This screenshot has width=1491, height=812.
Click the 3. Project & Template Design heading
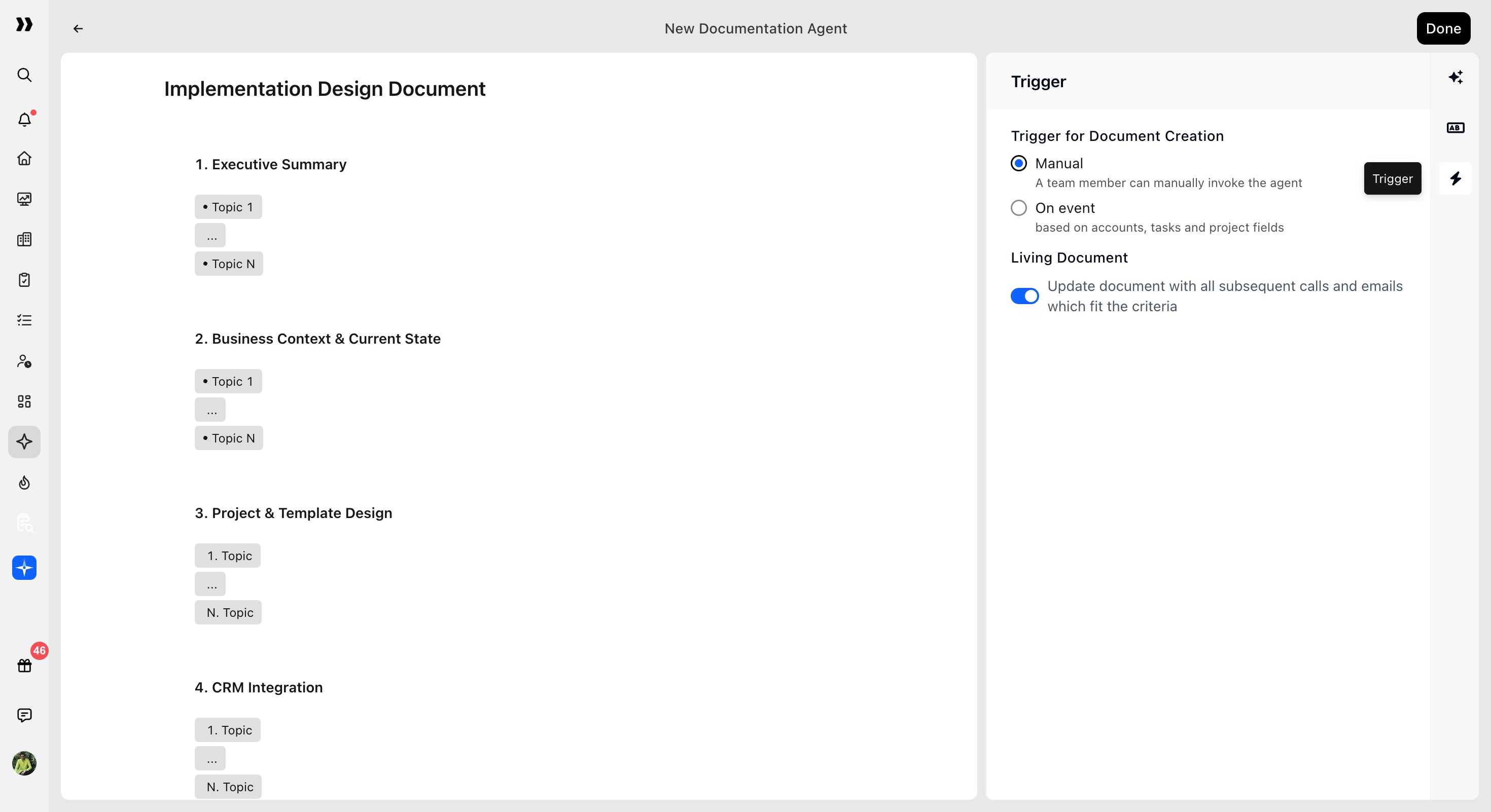(294, 513)
